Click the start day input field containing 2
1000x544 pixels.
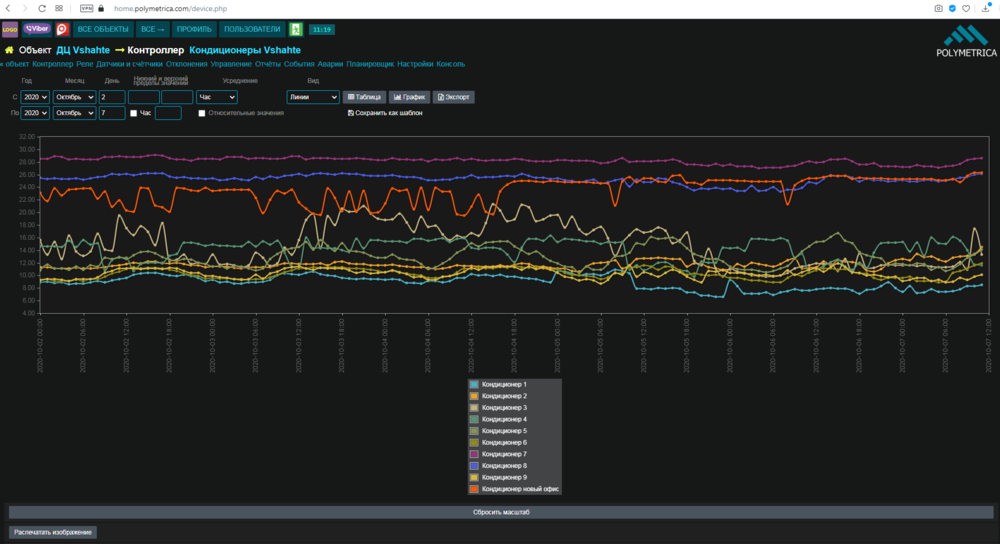pos(112,97)
